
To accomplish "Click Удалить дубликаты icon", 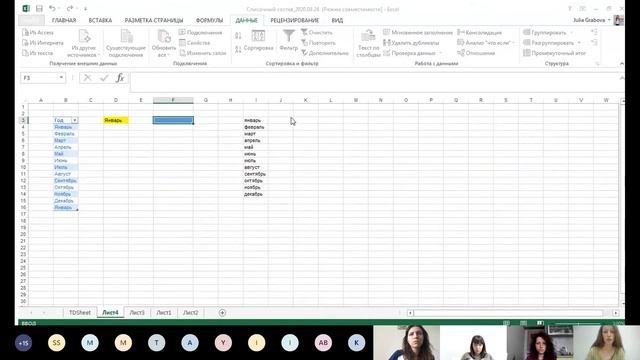I will [x=387, y=42].
